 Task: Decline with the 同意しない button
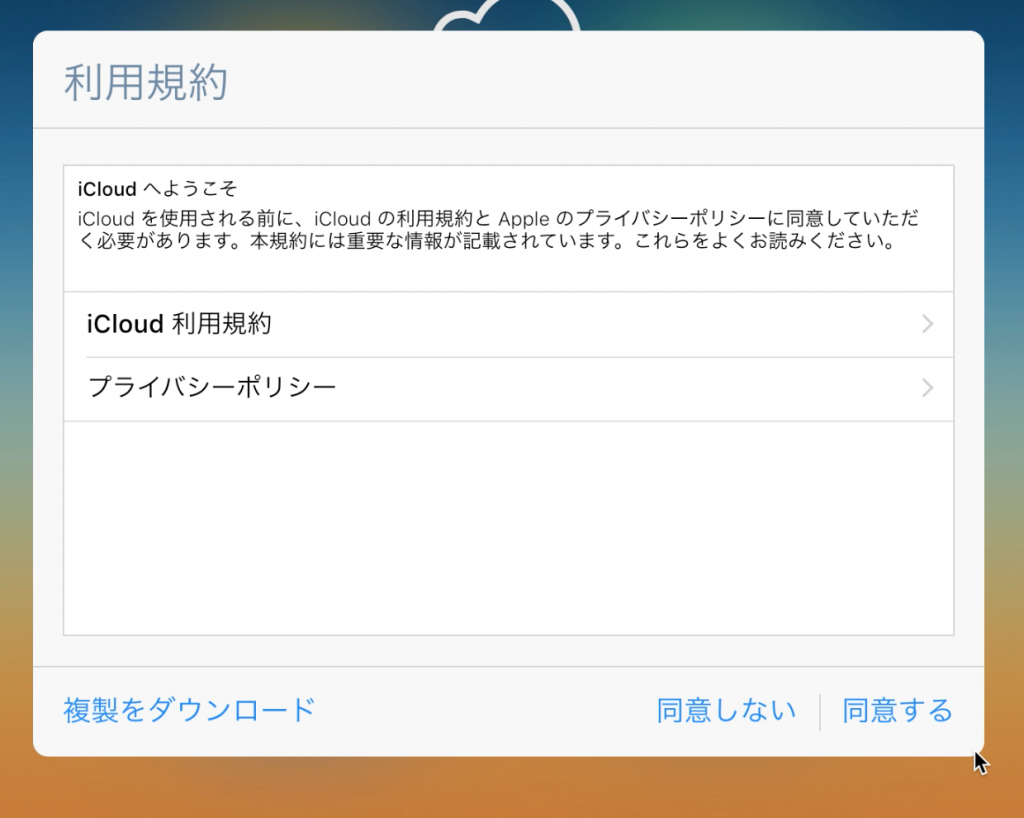point(726,710)
